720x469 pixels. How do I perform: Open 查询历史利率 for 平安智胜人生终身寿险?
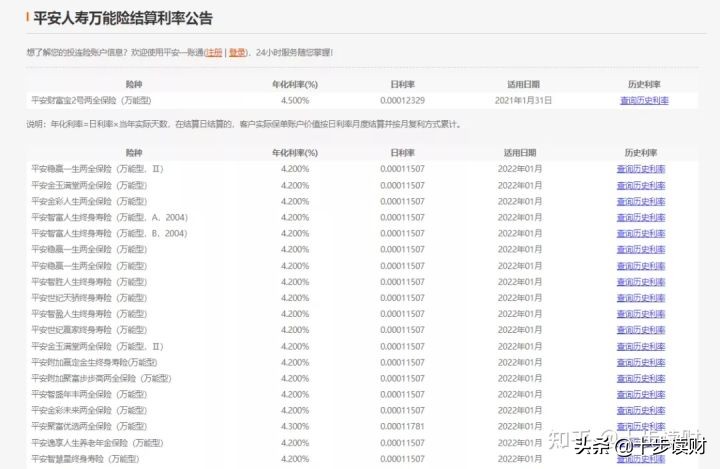pyautogui.click(x=641, y=282)
